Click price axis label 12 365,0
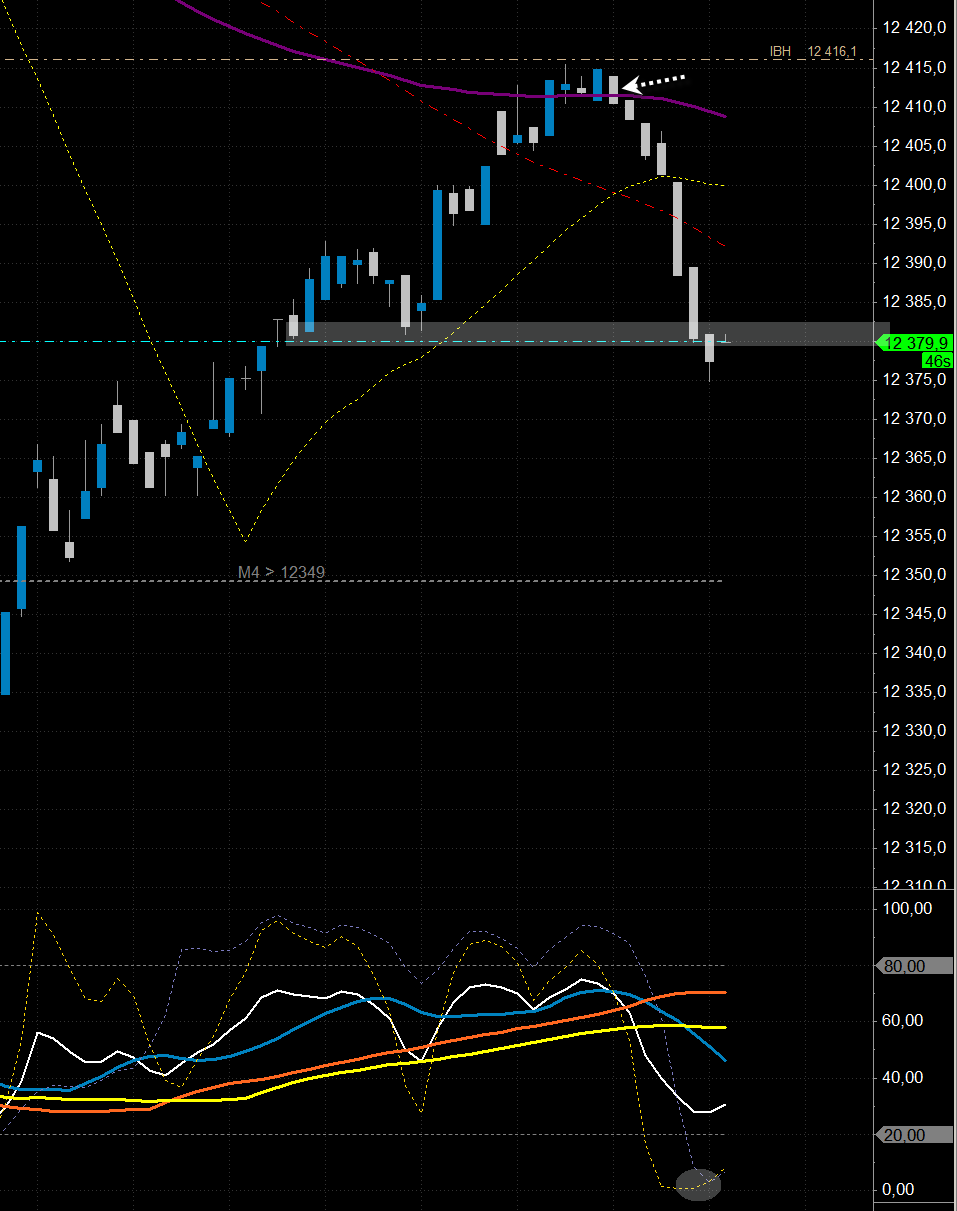Image resolution: width=957 pixels, height=1211 pixels. click(x=914, y=458)
